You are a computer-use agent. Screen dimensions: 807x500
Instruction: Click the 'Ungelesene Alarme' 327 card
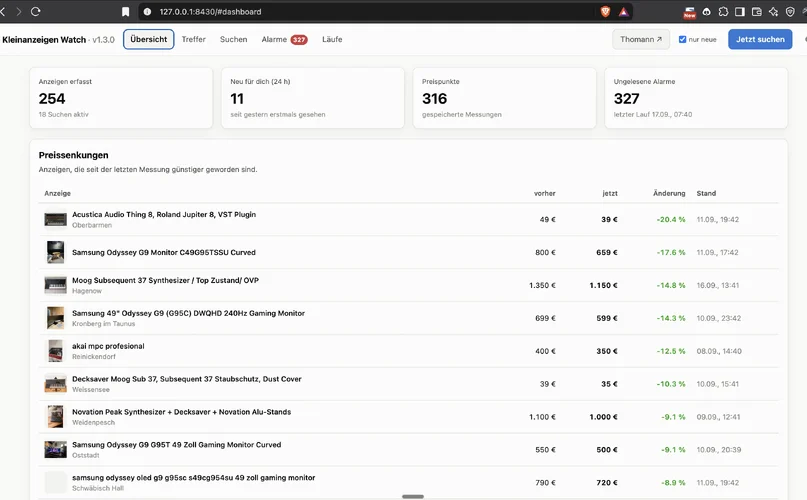(x=696, y=98)
